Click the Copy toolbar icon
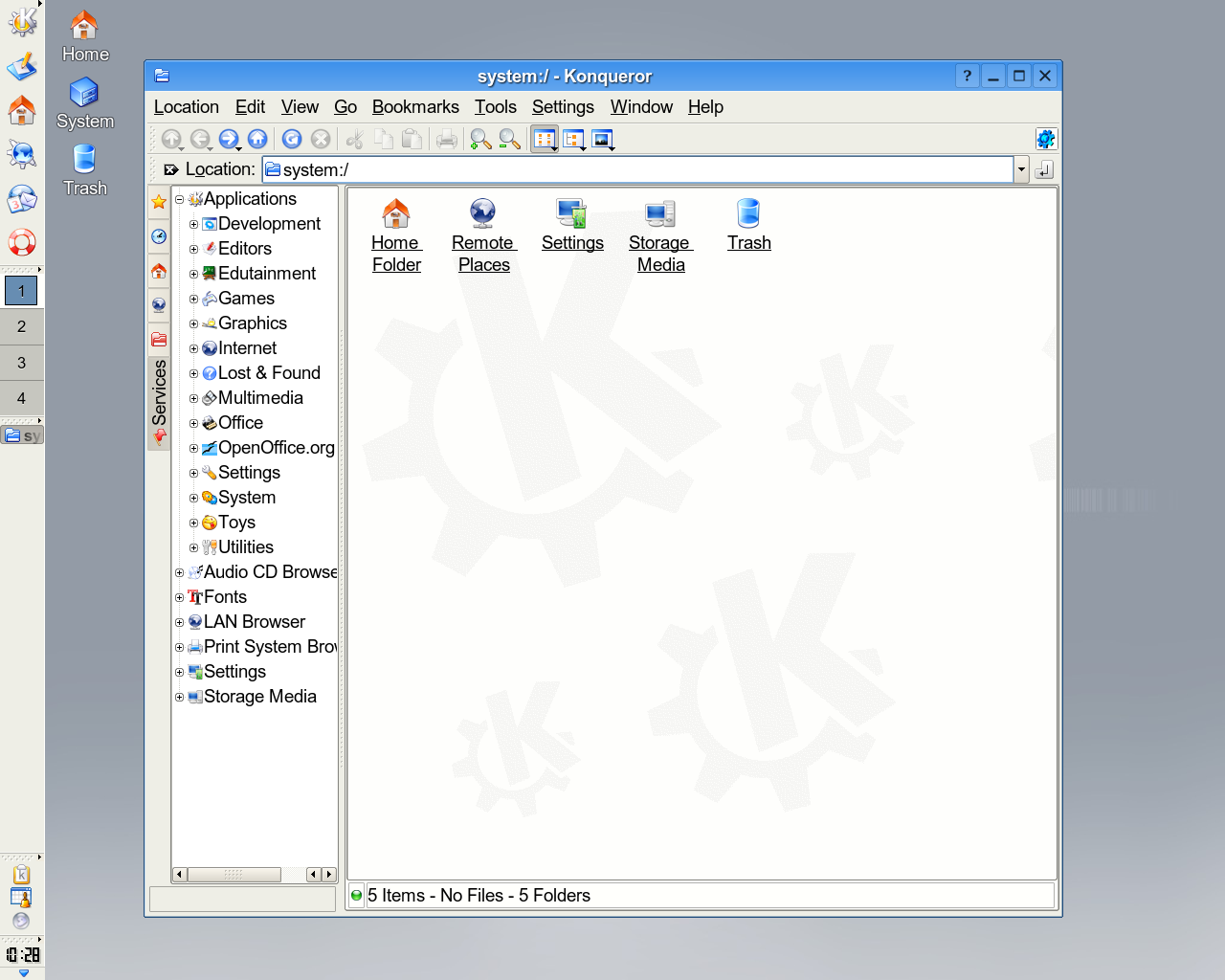1225x980 pixels. click(384, 140)
